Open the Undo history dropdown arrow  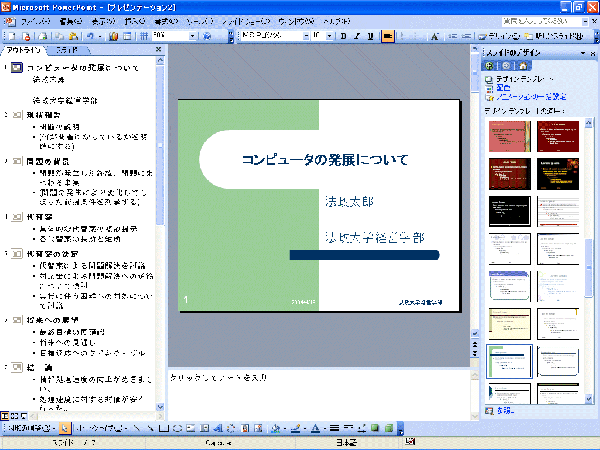tap(100, 36)
